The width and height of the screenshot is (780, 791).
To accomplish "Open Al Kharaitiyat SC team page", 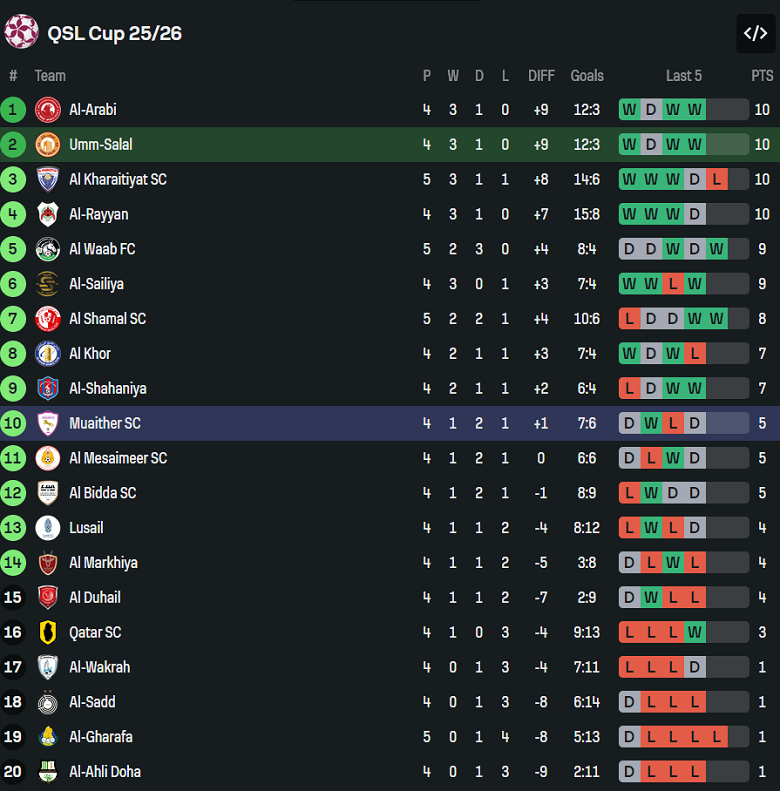I will click(117, 180).
